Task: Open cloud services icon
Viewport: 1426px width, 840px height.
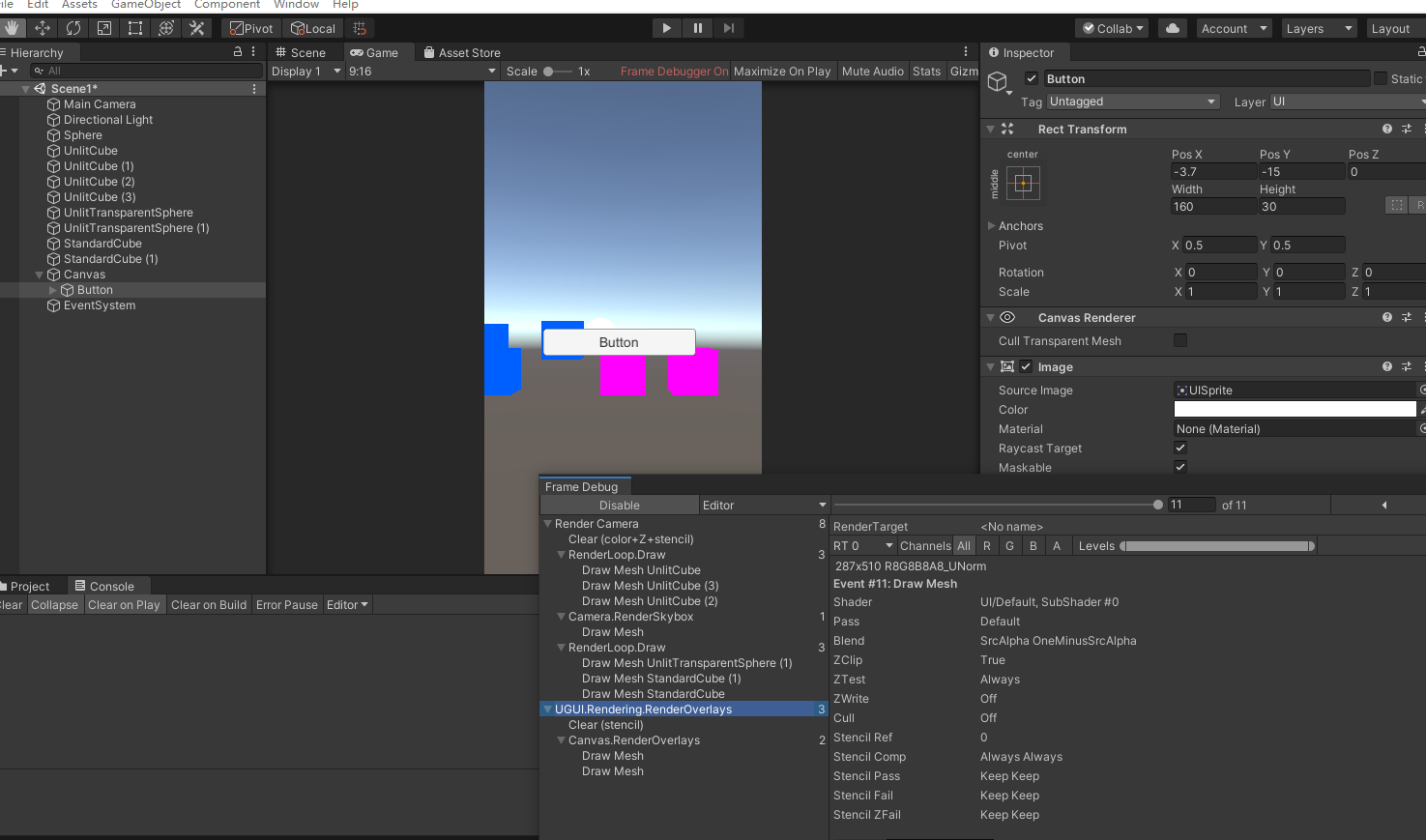Action: 1172,28
